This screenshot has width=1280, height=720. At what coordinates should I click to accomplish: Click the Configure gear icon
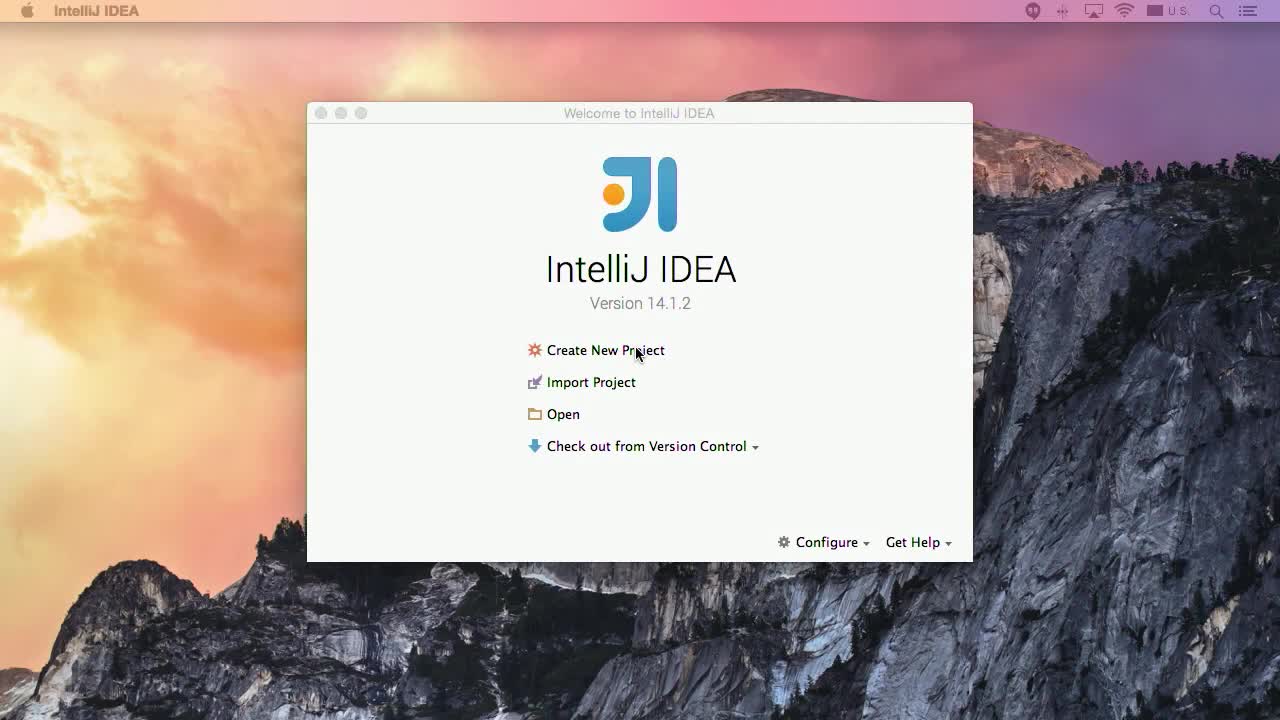tap(784, 542)
